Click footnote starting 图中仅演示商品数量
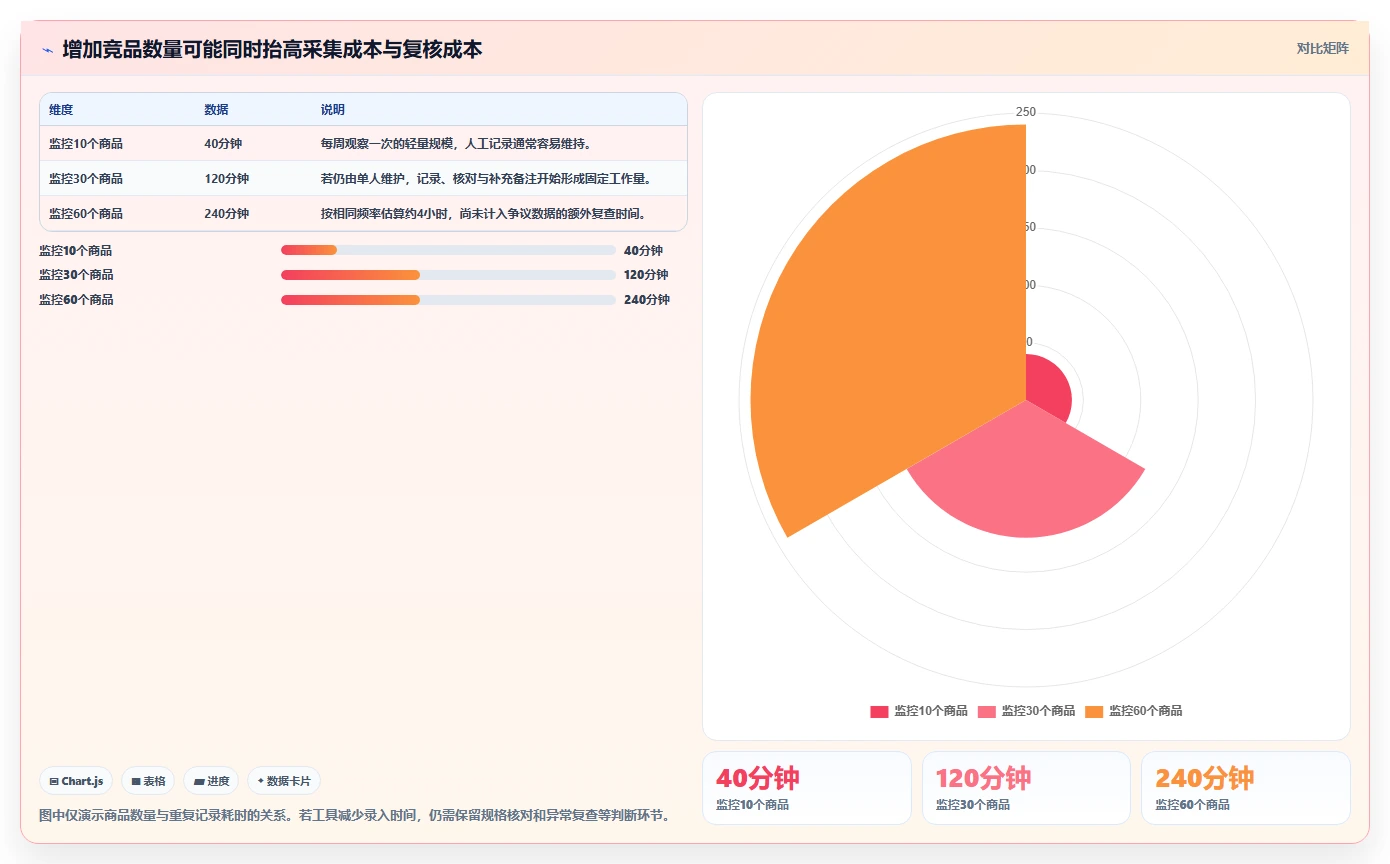 pos(354,815)
